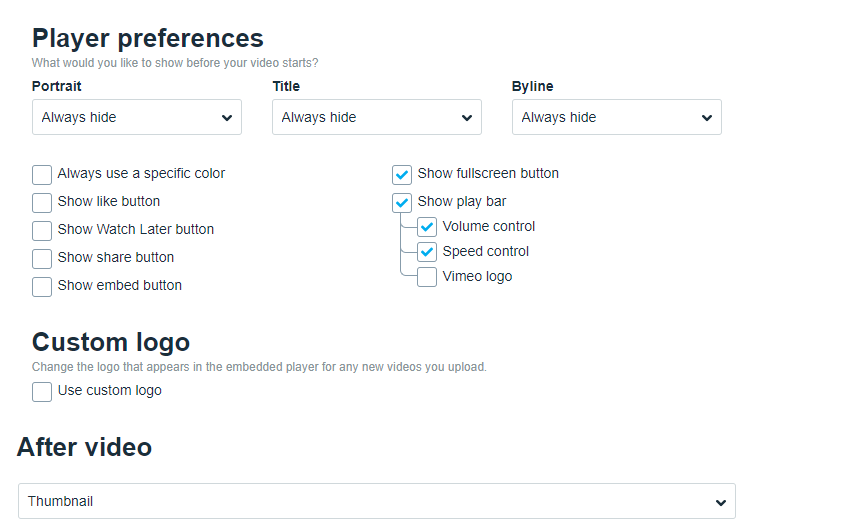Disable the 'Show play bar' checkbox

coord(402,203)
